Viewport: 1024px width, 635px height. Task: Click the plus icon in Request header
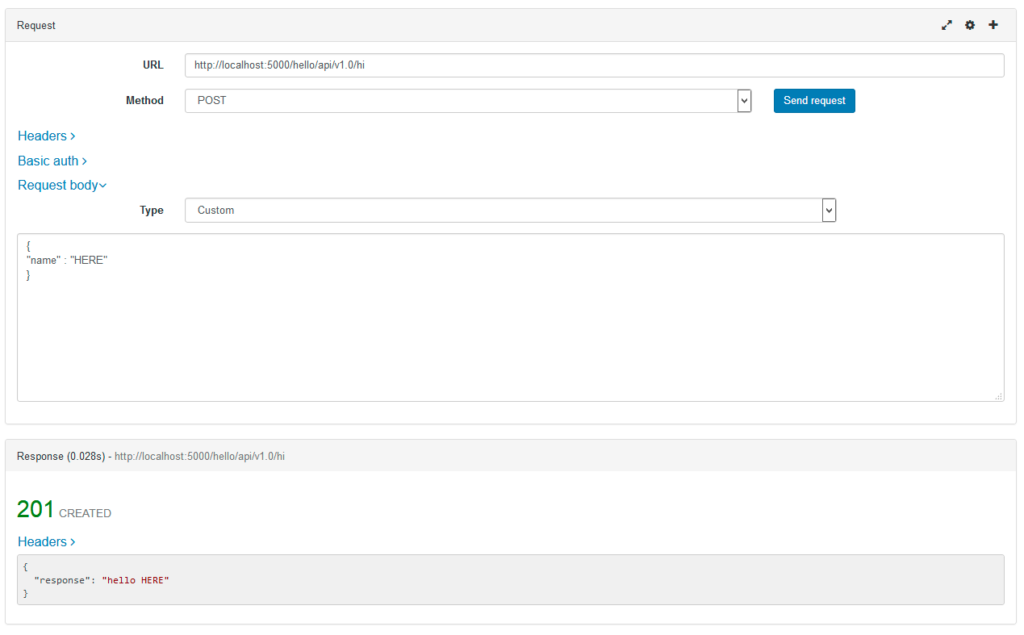pos(993,25)
